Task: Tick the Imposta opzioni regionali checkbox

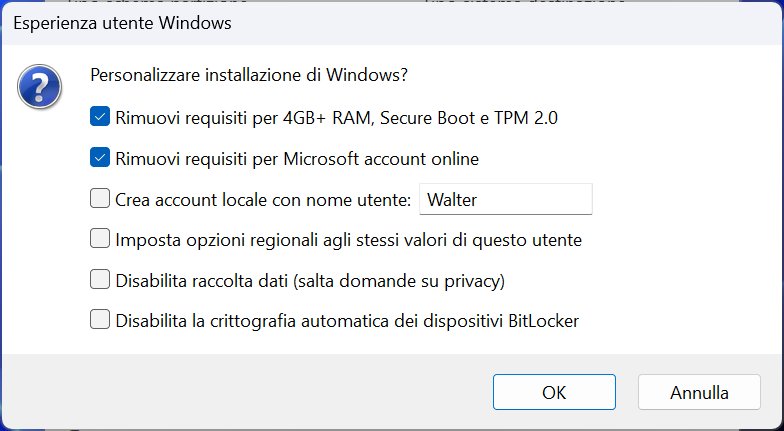Action: [100, 239]
